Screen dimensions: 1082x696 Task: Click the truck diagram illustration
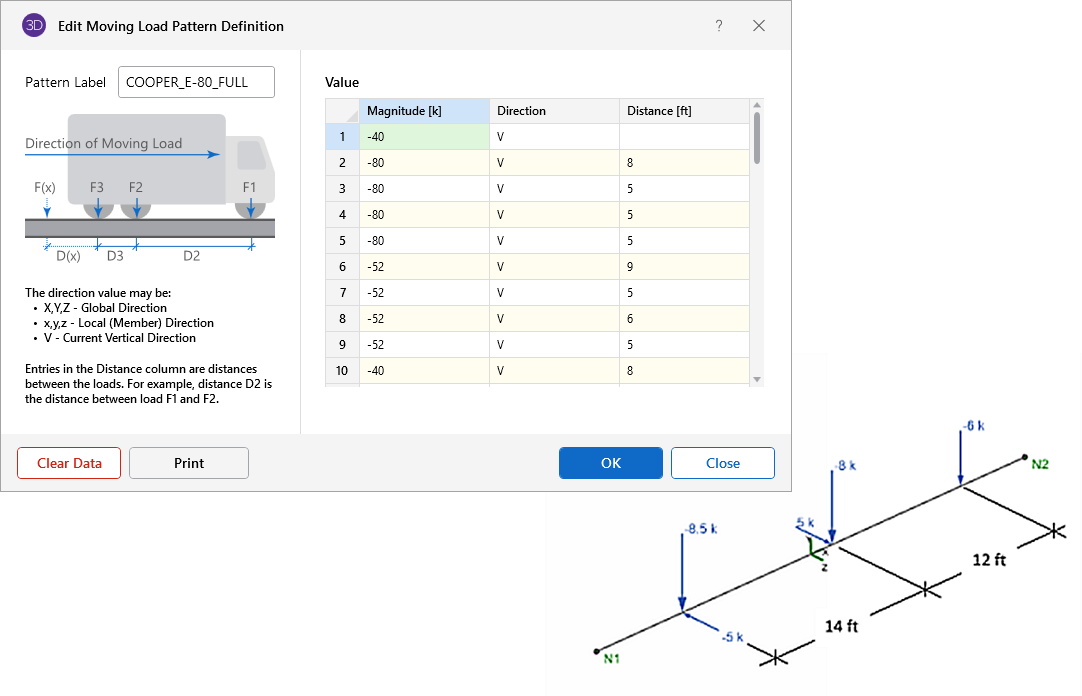[x=150, y=185]
